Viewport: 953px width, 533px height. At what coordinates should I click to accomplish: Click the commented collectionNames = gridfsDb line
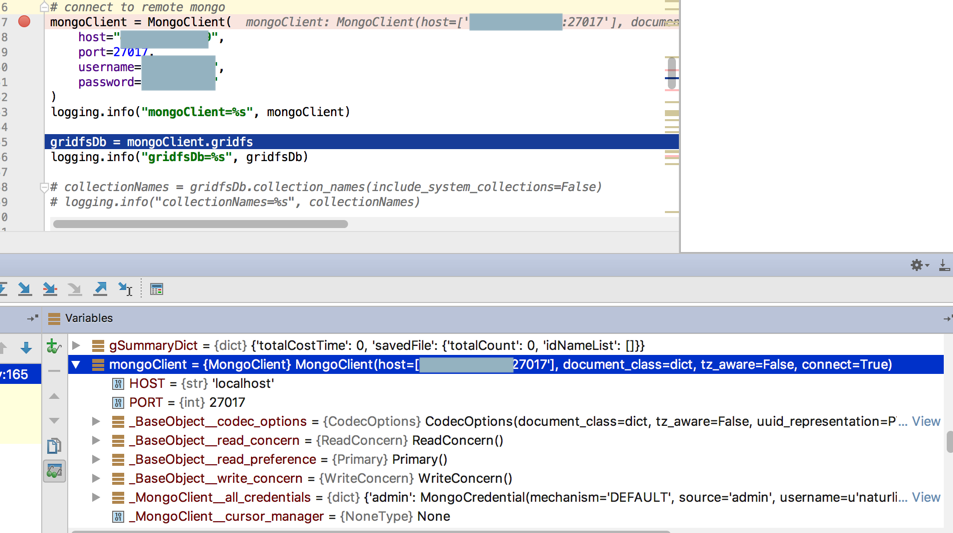(326, 187)
